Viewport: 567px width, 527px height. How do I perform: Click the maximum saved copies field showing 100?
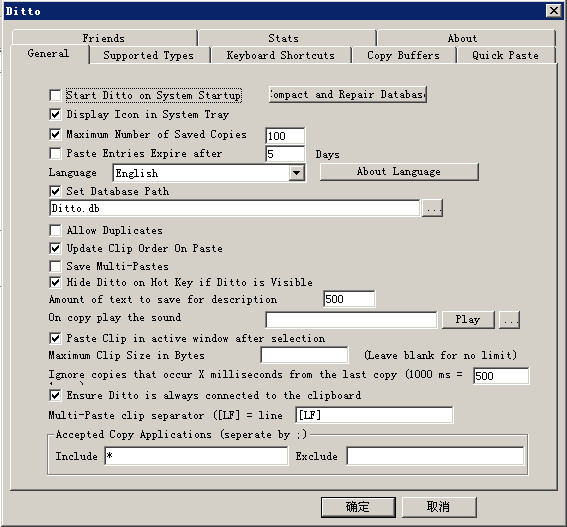(285, 136)
